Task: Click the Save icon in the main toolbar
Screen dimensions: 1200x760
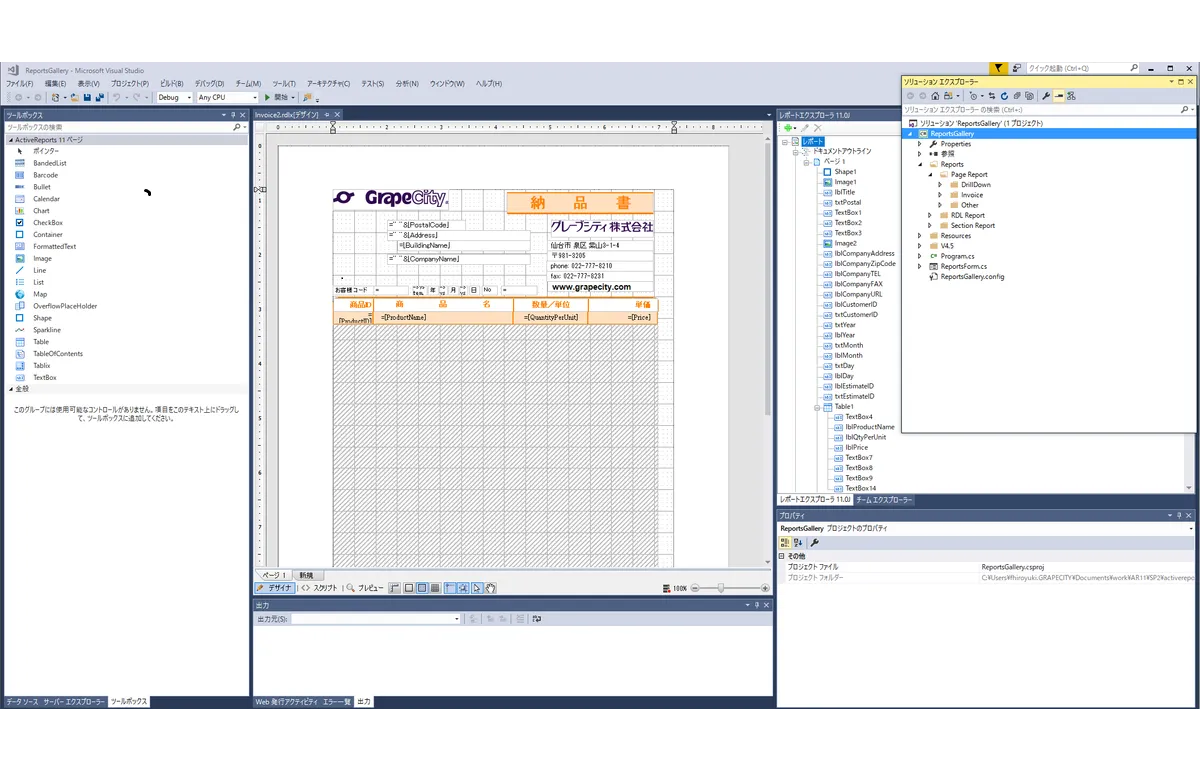Action: (x=87, y=97)
